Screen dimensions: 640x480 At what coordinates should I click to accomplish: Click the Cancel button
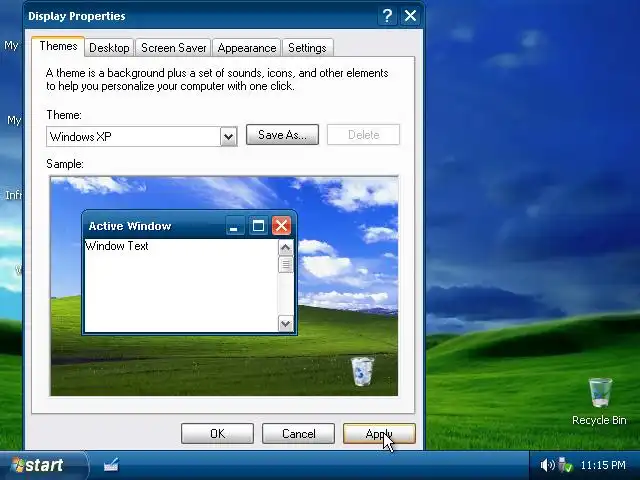298,433
